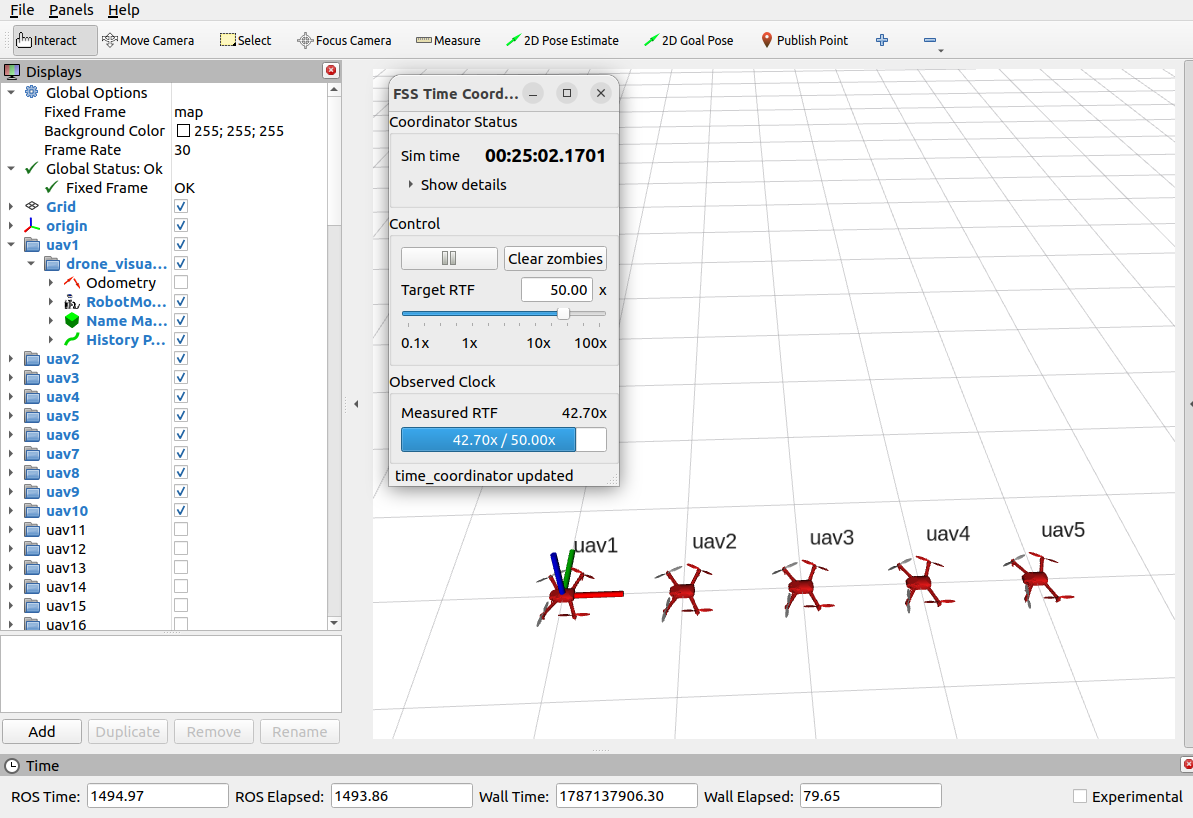Click the green Name Marker cube icon
Viewport: 1193px width, 818px height.
(x=72, y=320)
